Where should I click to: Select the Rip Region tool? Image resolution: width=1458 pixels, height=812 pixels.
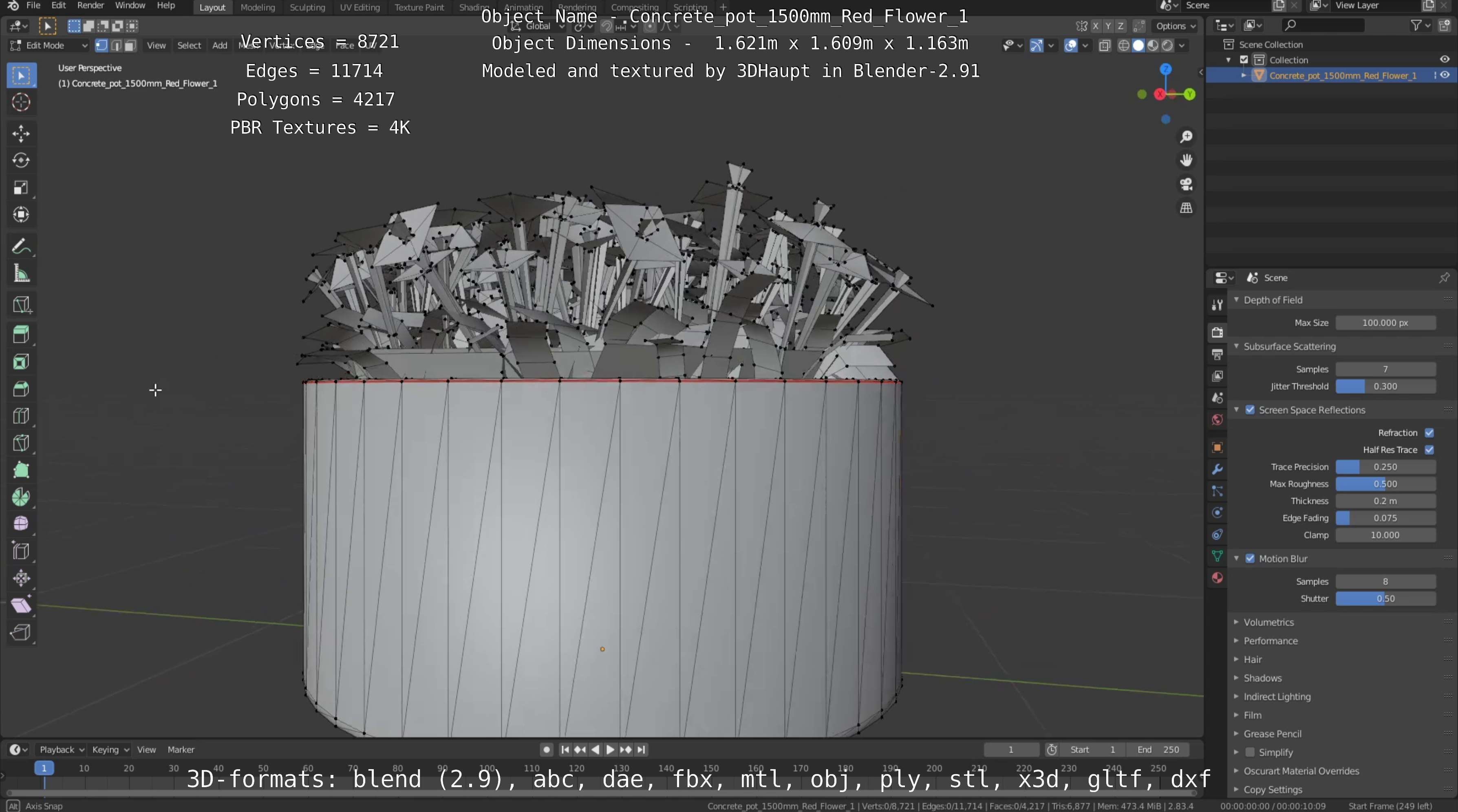(x=22, y=633)
